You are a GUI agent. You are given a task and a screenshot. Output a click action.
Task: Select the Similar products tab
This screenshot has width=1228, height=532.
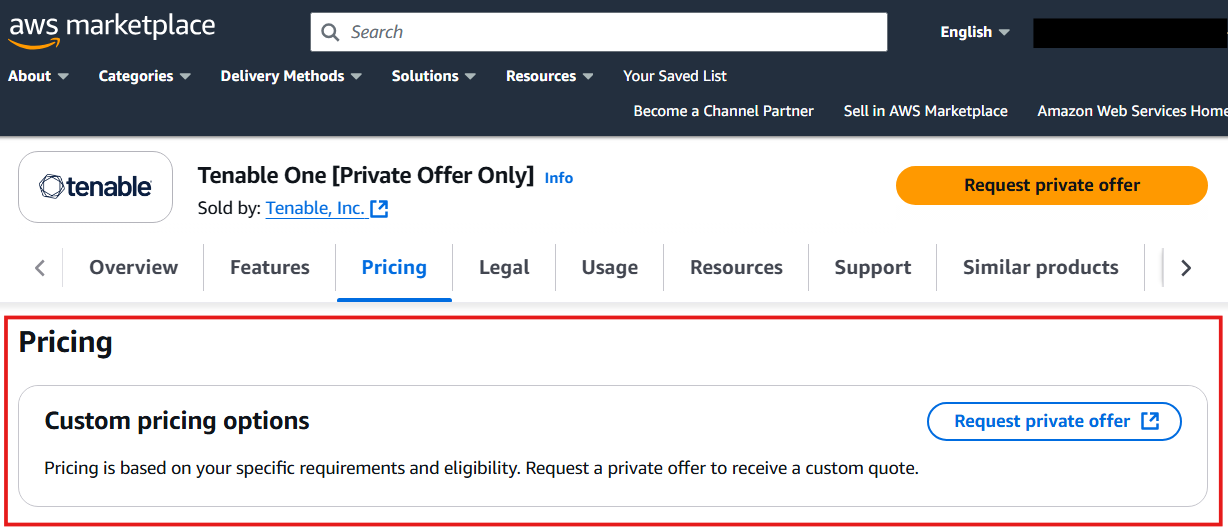1040,267
